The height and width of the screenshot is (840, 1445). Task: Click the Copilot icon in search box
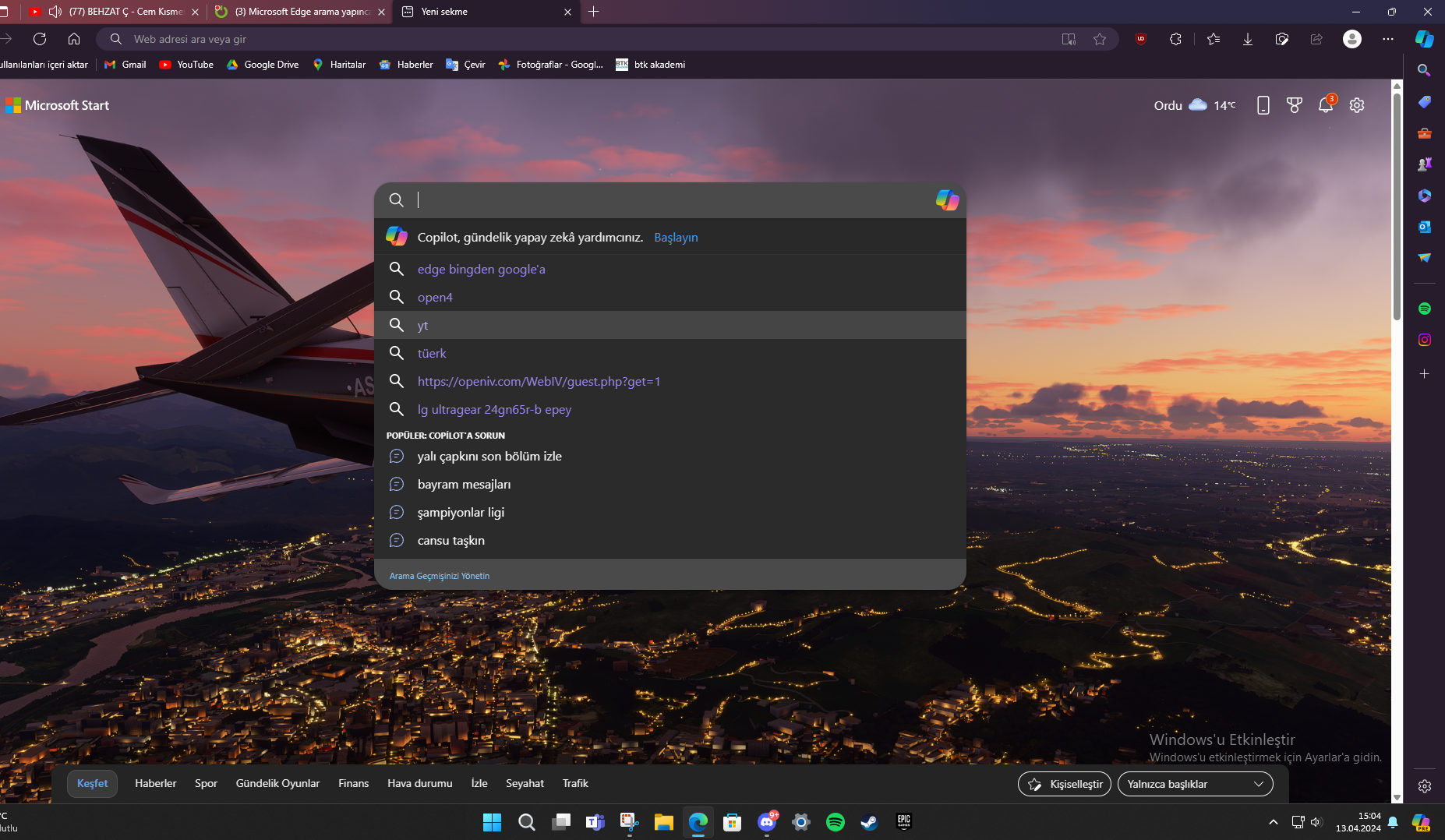(947, 200)
